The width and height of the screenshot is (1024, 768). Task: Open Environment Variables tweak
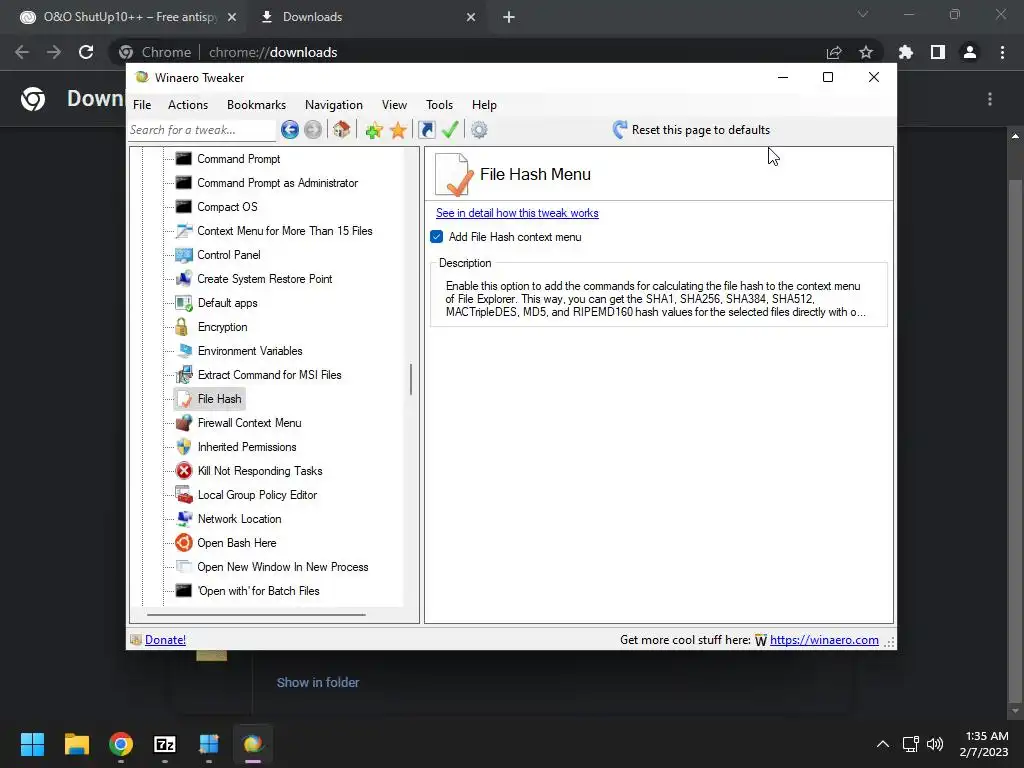point(249,351)
